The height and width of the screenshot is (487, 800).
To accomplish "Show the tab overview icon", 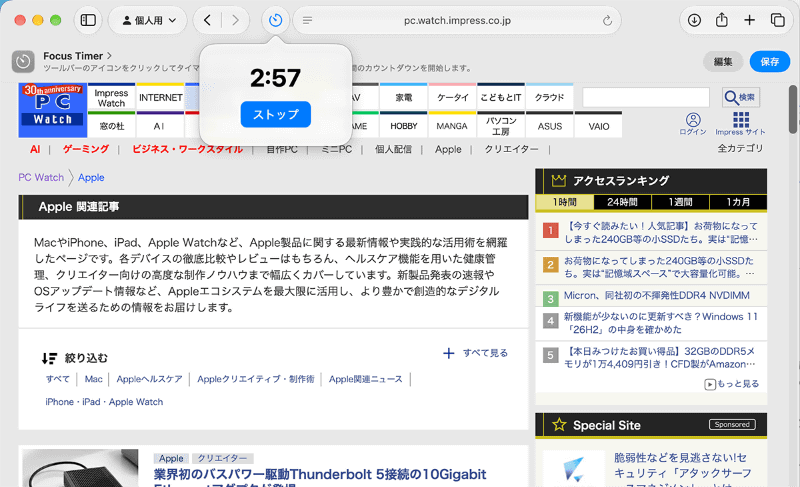I will click(x=778, y=20).
